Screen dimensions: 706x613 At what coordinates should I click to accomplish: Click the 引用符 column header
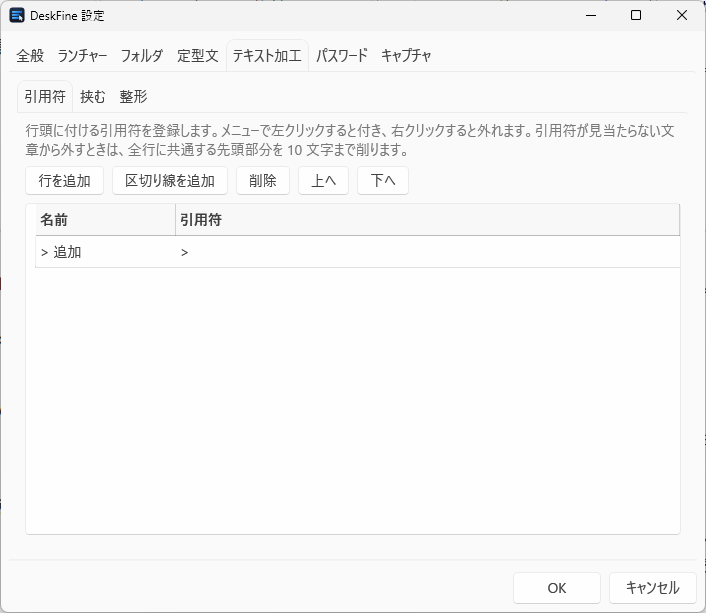pyautogui.click(x=427, y=220)
